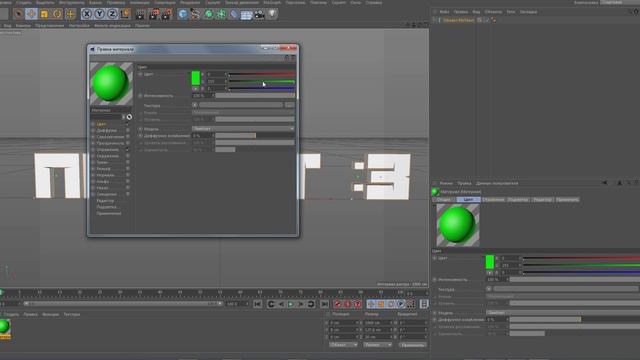The image size is (640, 360).
Task: Toggle the Отражение channel checkbox
Action: [x=128, y=150]
